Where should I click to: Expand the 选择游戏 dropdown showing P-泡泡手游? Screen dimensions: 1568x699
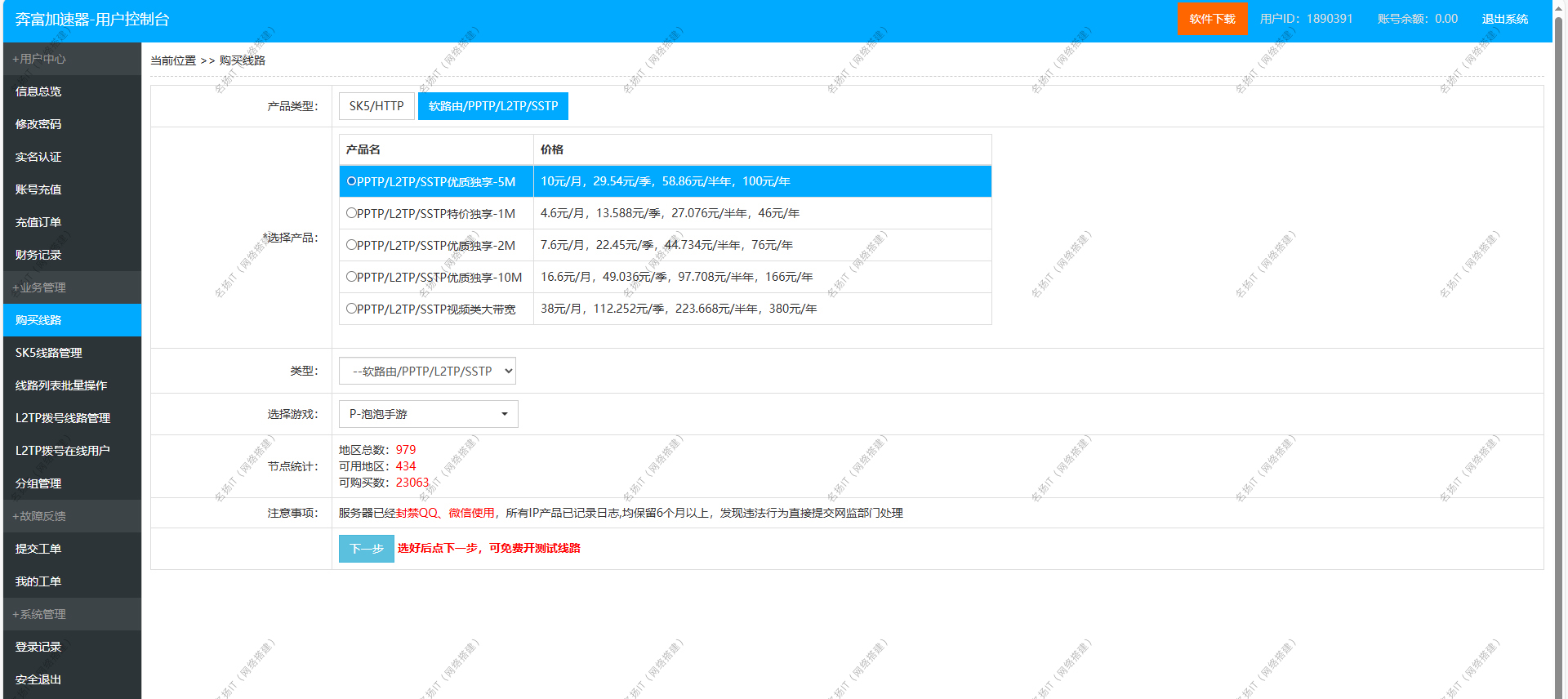(x=428, y=414)
